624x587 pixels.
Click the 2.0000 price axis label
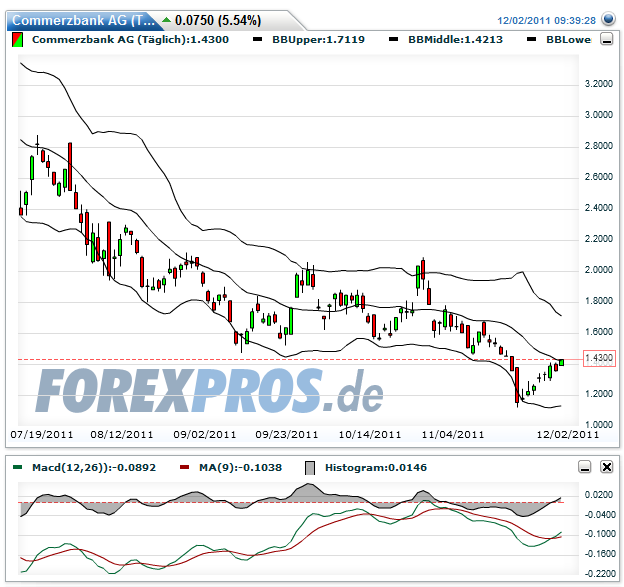[x=599, y=270]
